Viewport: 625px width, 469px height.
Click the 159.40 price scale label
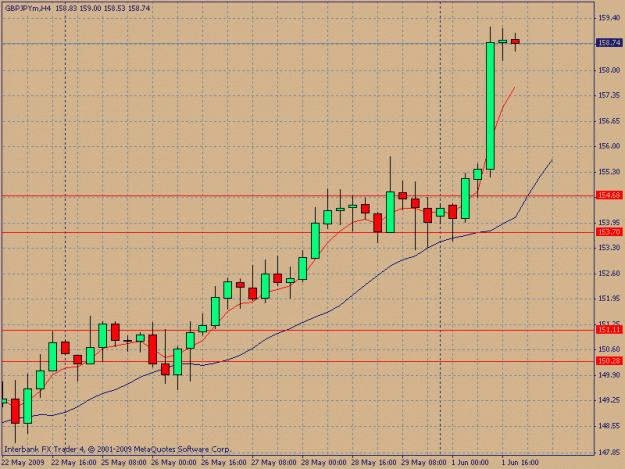click(x=609, y=18)
